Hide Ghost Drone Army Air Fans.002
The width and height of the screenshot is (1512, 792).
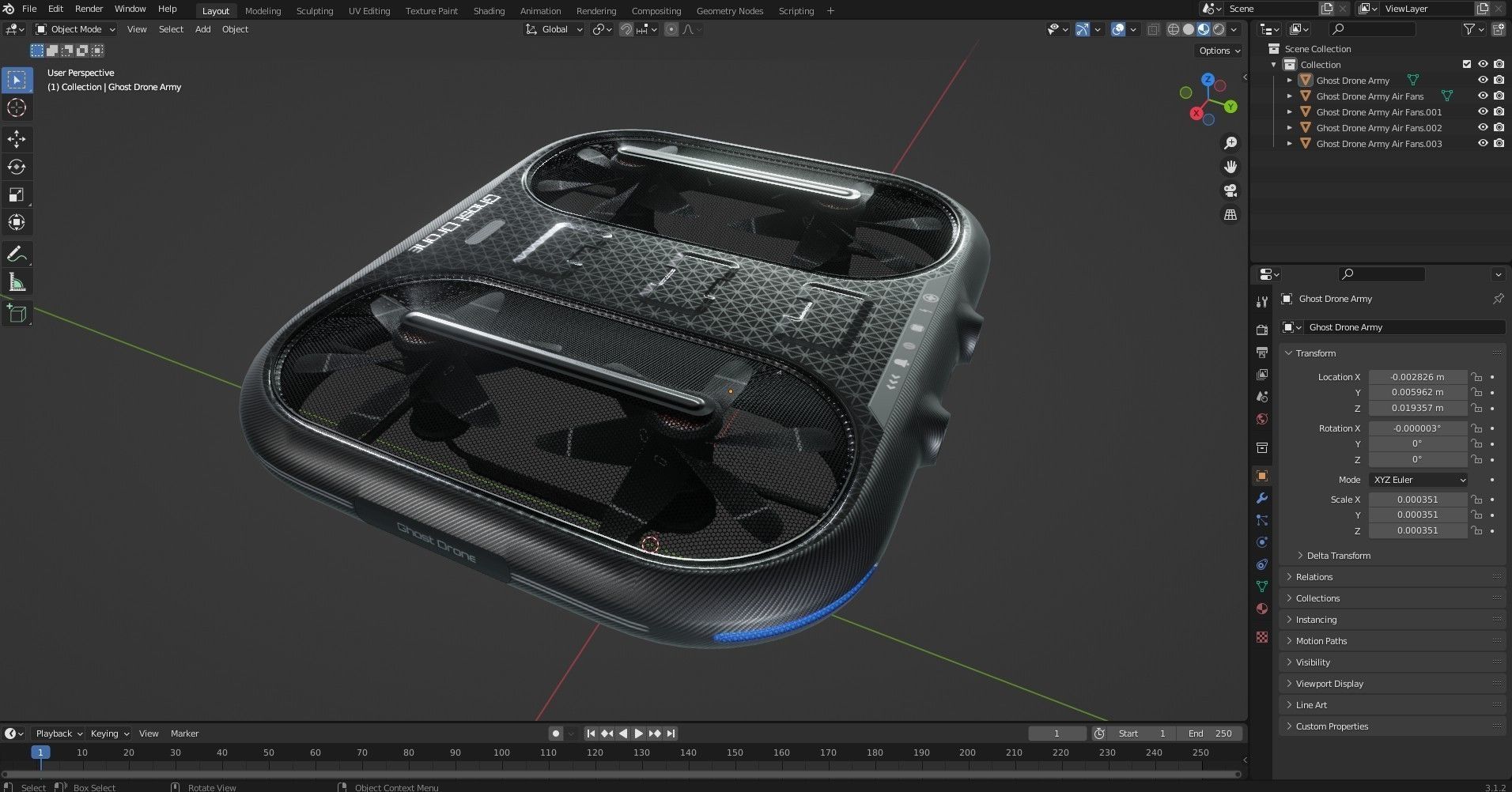pos(1483,127)
